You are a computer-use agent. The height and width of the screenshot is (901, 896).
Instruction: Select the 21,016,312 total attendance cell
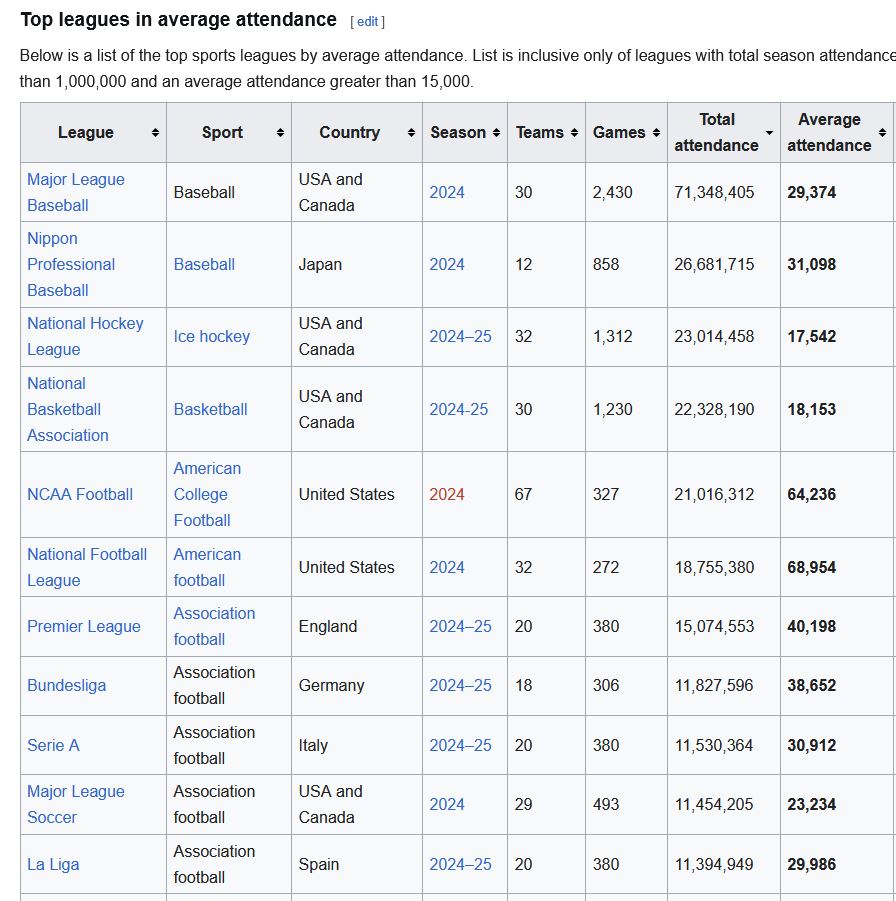point(724,494)
